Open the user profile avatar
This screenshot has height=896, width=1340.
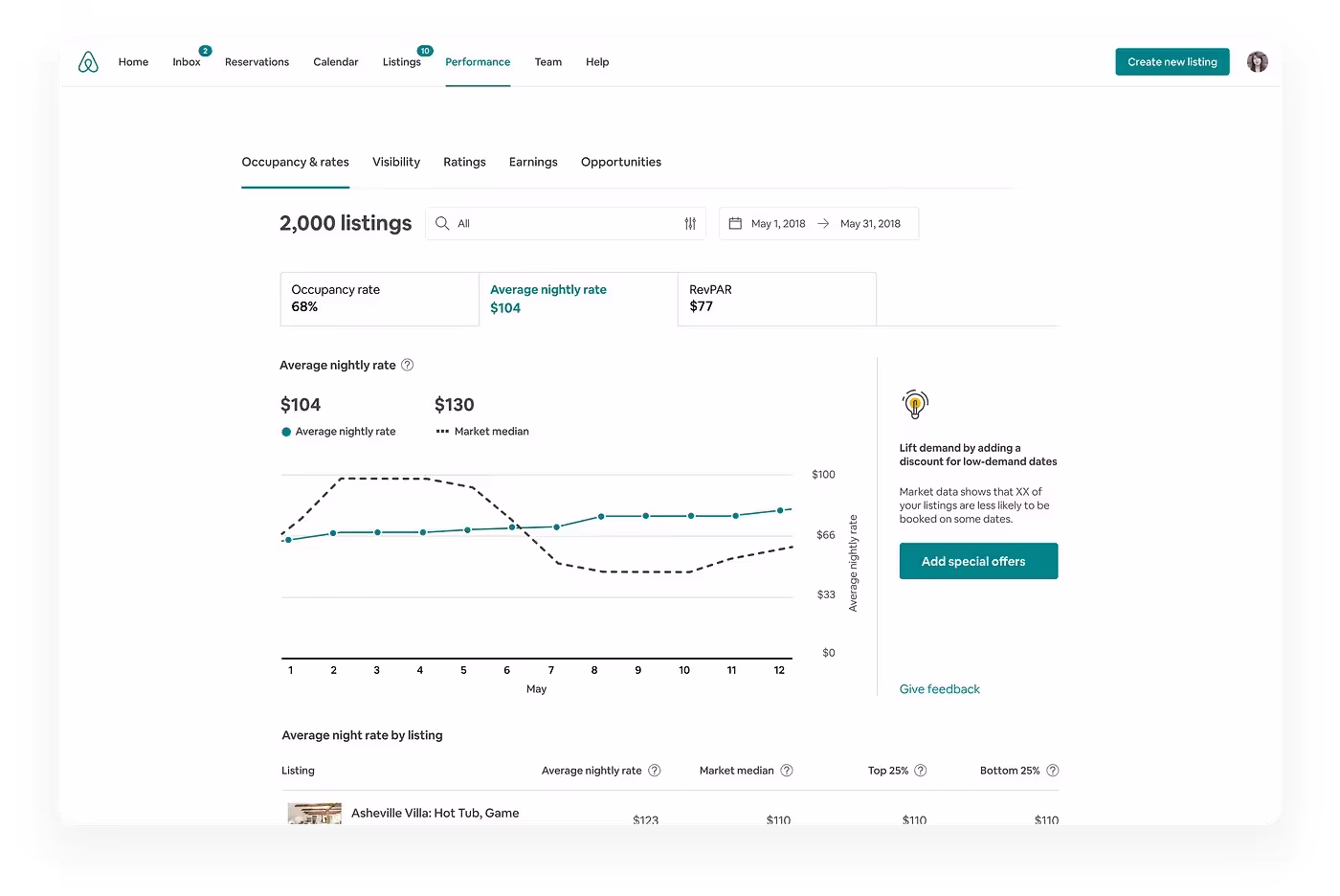(1257, 62)
